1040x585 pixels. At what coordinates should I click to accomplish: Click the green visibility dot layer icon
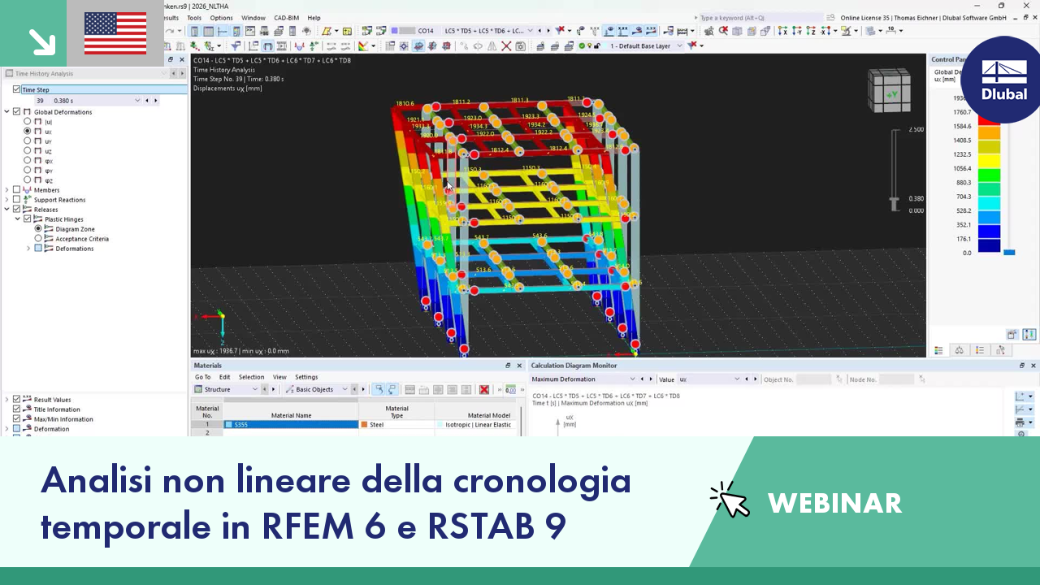[582, 46]
